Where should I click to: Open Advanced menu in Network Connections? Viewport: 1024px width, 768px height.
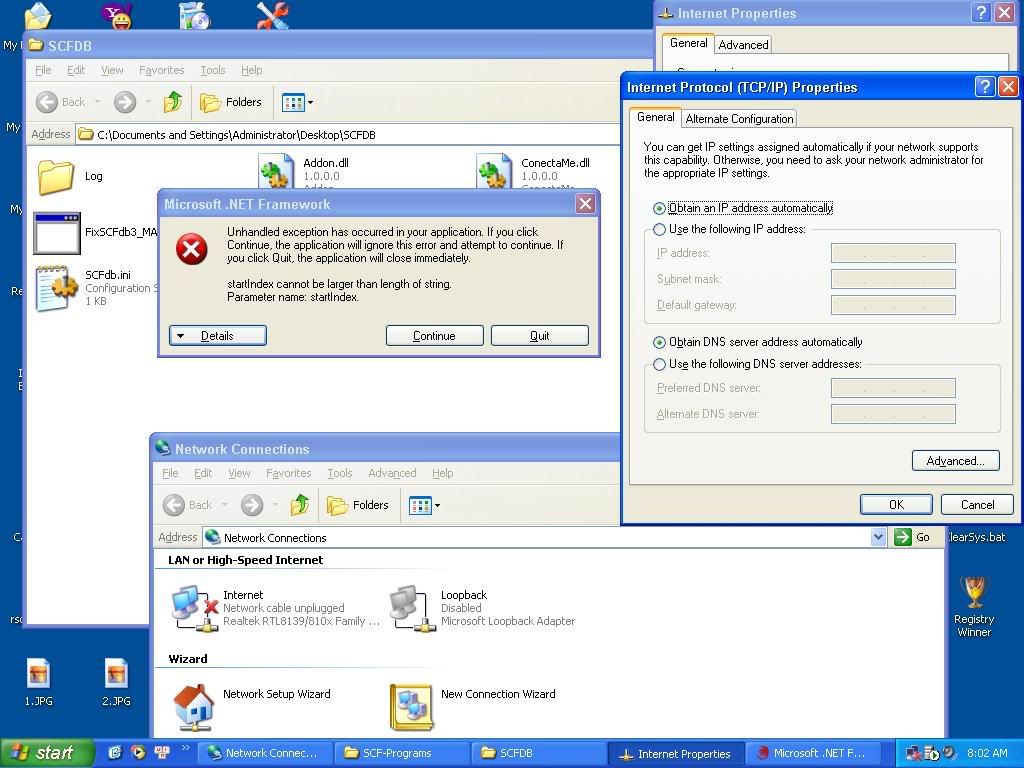pos(392,473)
